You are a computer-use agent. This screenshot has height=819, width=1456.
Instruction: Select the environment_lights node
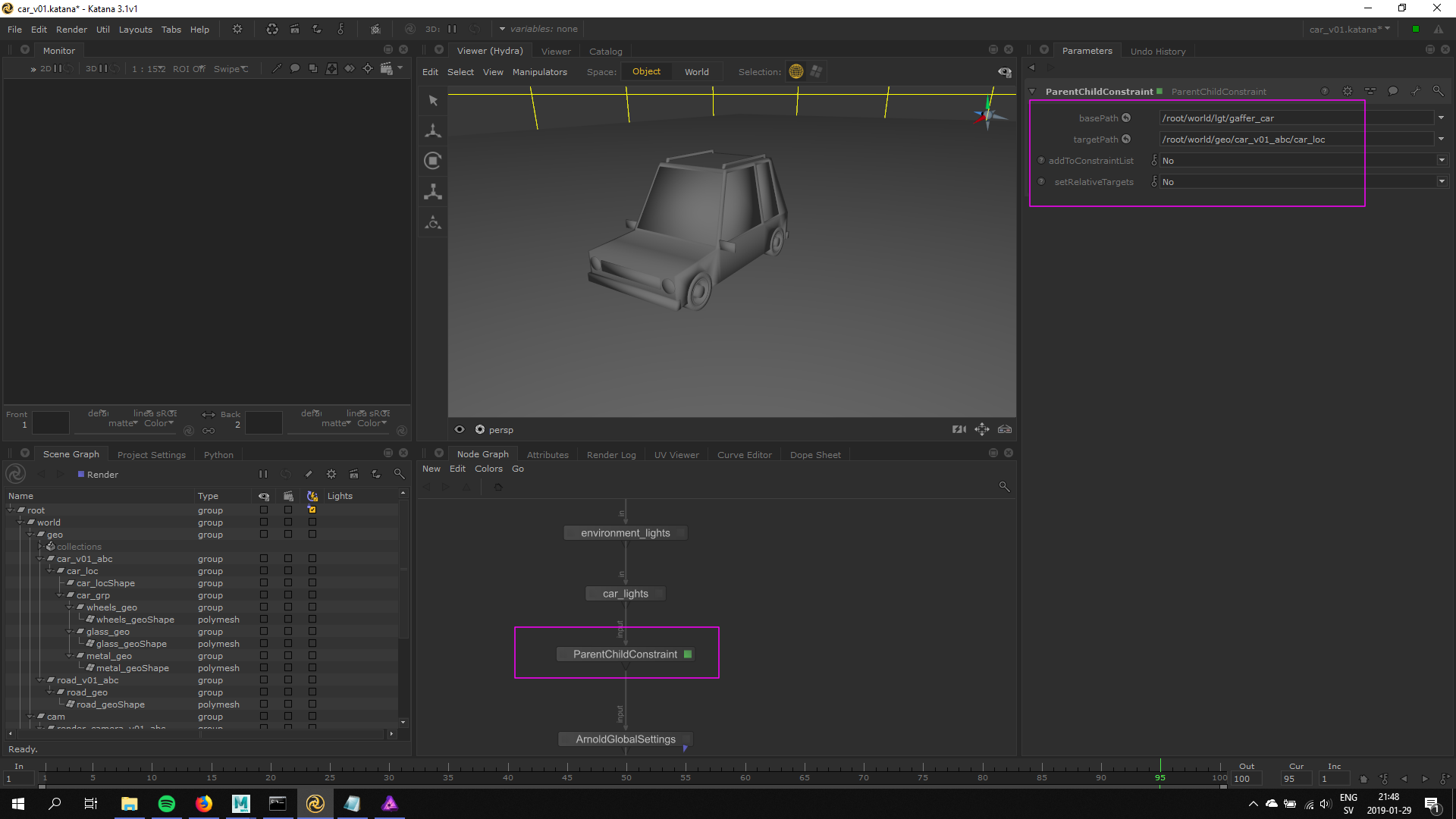coord(625,532)
